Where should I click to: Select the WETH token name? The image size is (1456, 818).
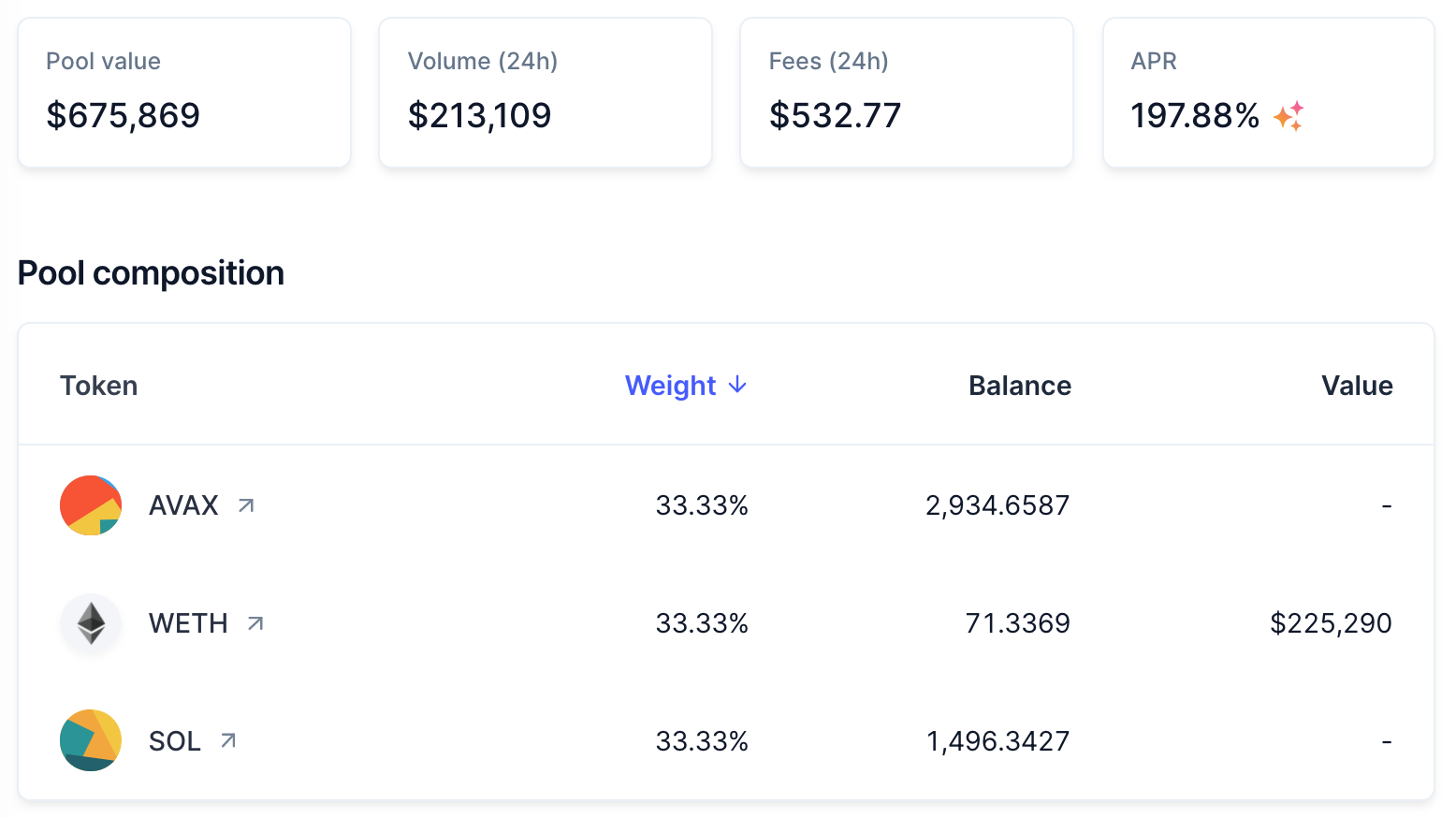coord(188,623)
